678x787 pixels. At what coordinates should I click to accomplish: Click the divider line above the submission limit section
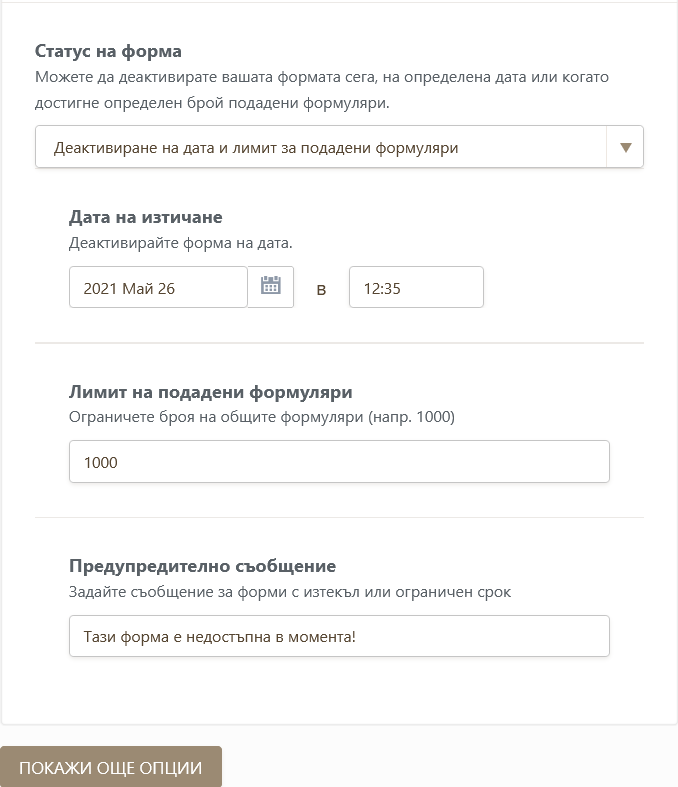pos(339,343)
